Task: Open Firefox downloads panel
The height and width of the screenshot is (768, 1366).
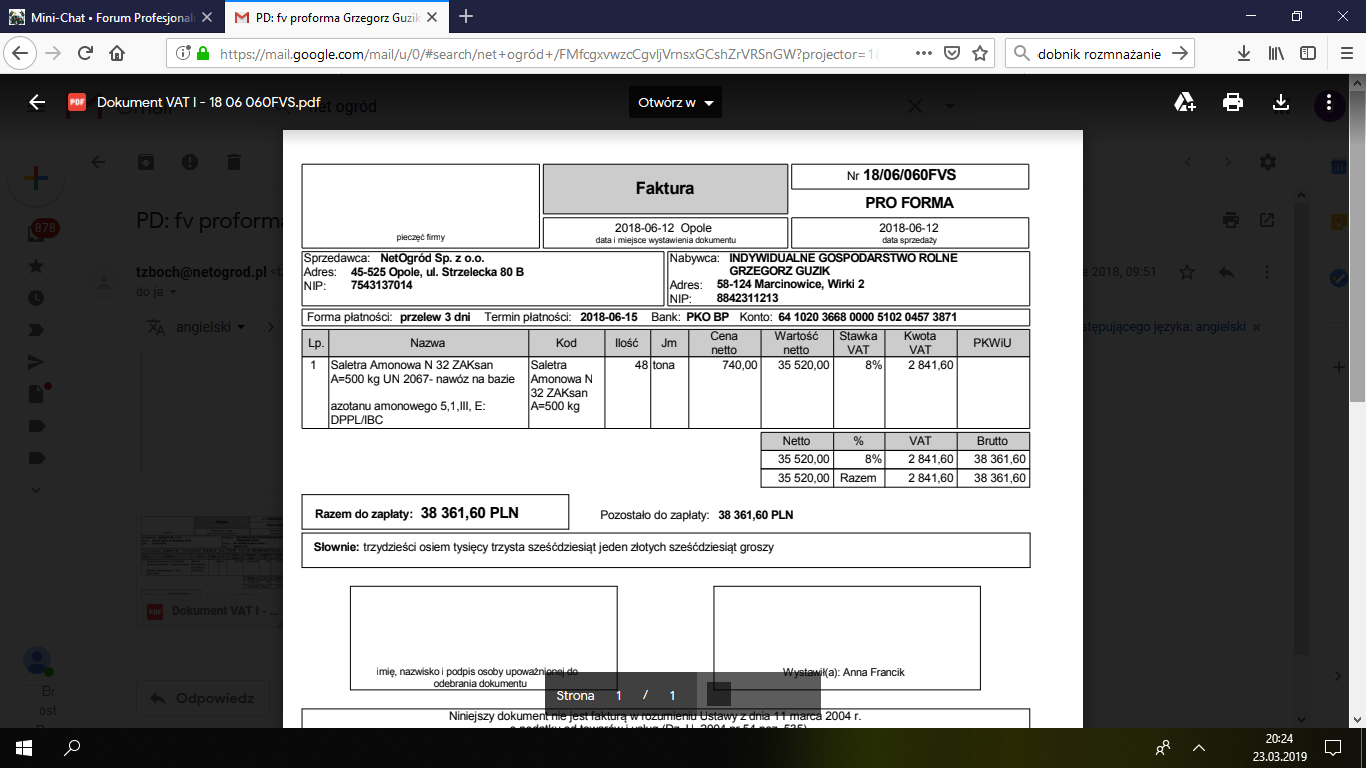Action: pos(1244,54)
